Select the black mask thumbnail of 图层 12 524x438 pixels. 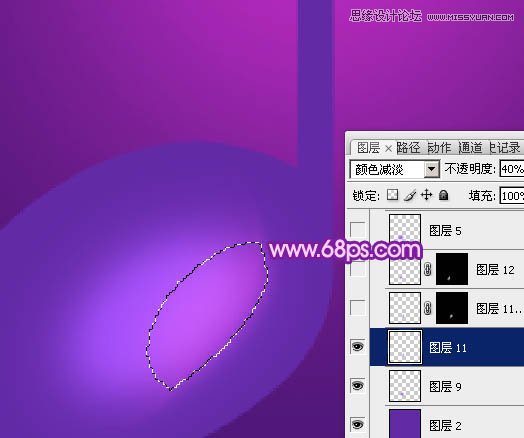pyautogui.click(x=452, y=269)
